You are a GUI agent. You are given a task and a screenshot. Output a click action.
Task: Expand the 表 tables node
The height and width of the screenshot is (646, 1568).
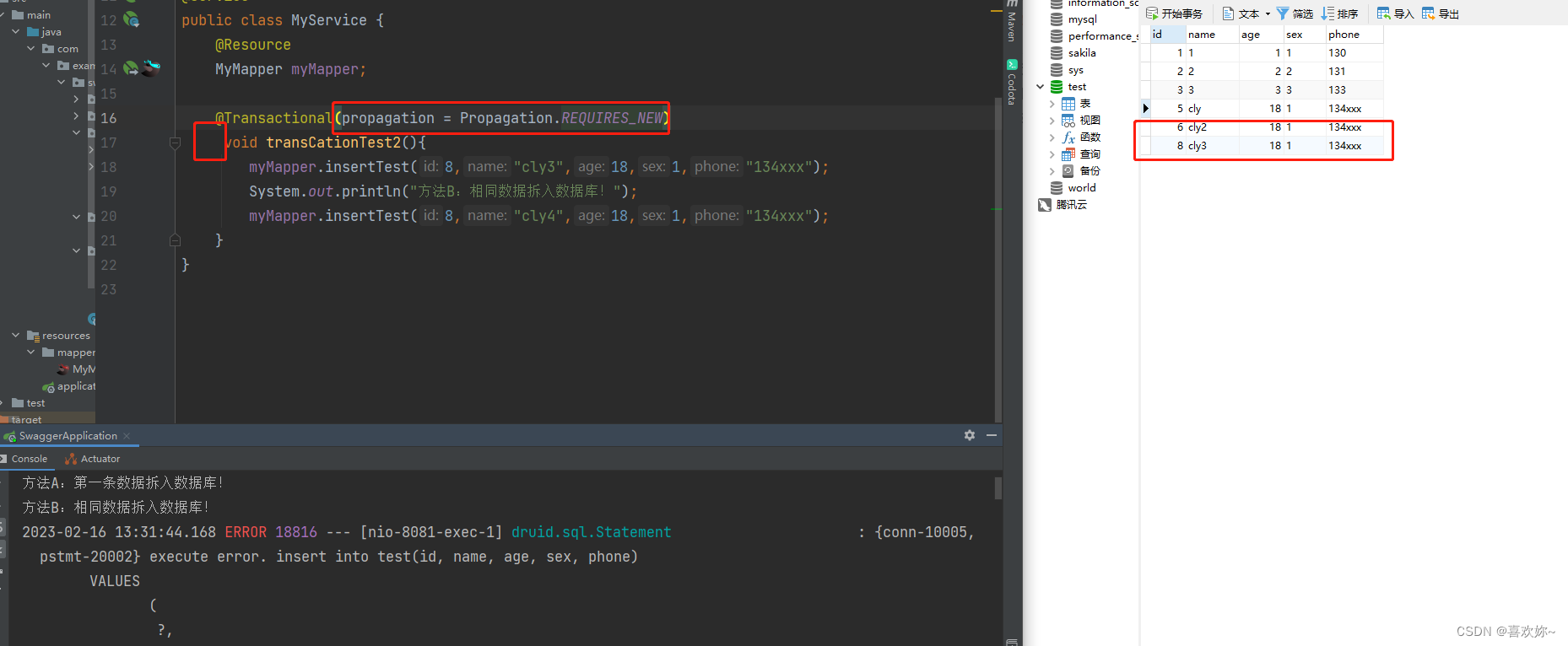[x=1052, y=104]
